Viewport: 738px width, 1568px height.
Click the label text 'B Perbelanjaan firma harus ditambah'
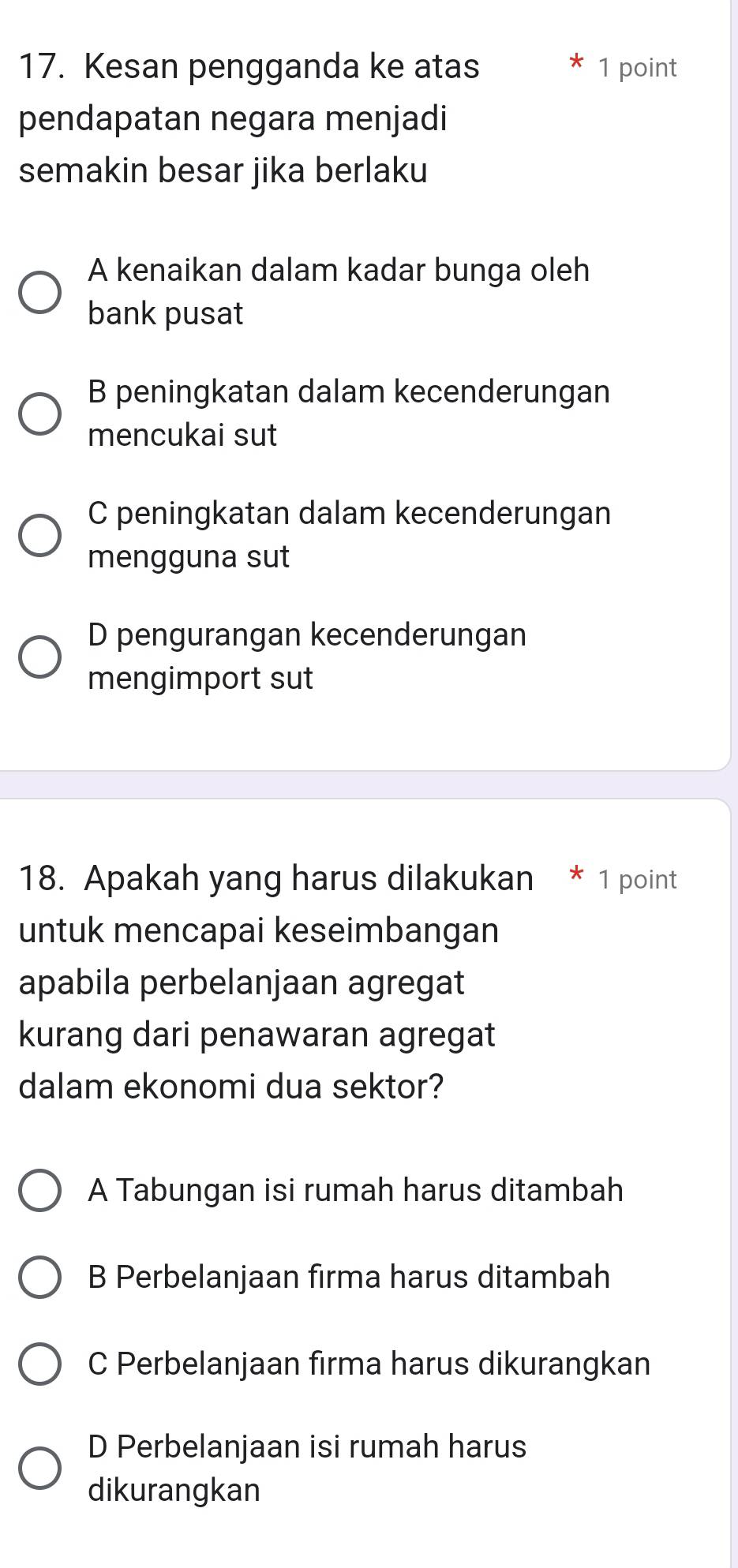pyautogui.click(x=349, y=1277)
